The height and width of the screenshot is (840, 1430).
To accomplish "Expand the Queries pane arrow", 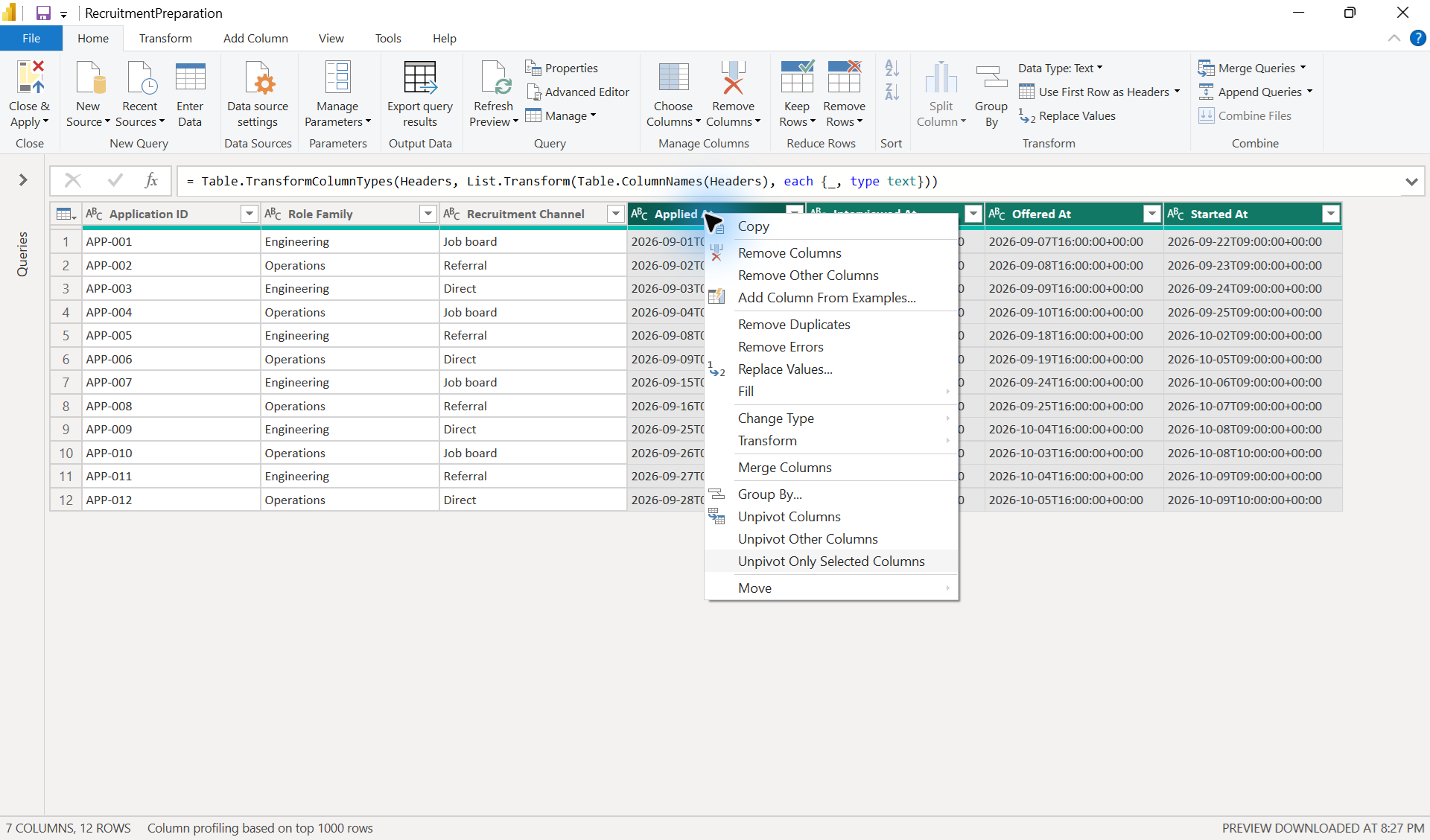I will [23, 180].
